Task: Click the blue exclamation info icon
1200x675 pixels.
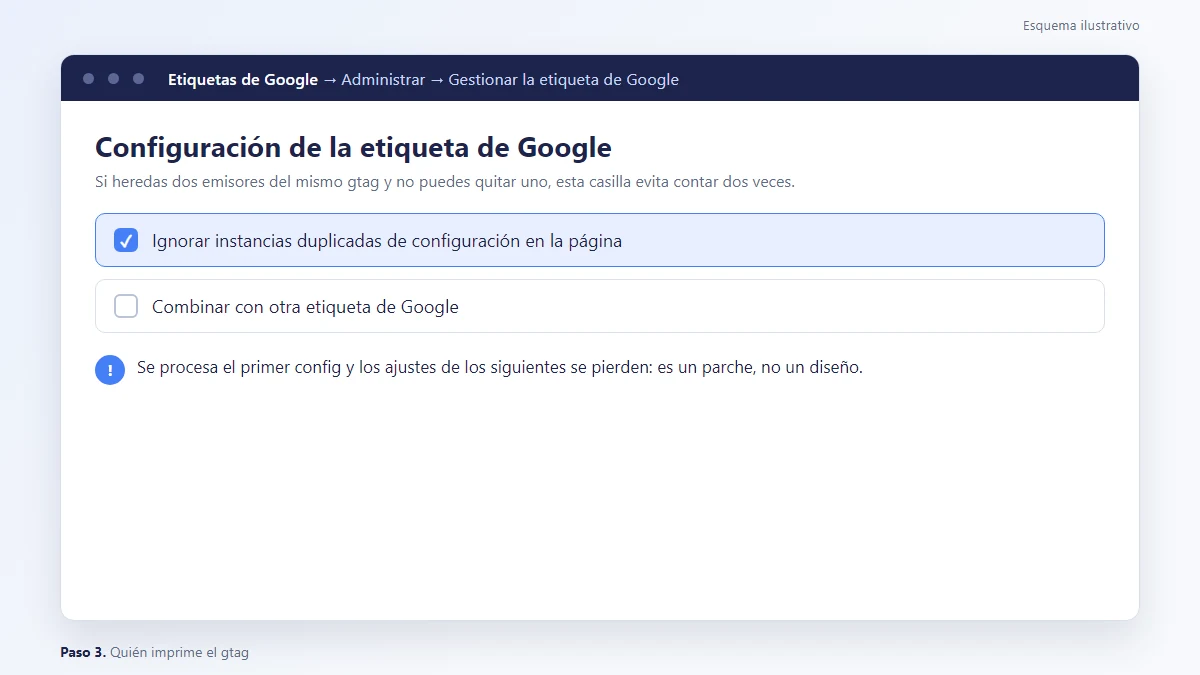Action: [x=110, y=369]
